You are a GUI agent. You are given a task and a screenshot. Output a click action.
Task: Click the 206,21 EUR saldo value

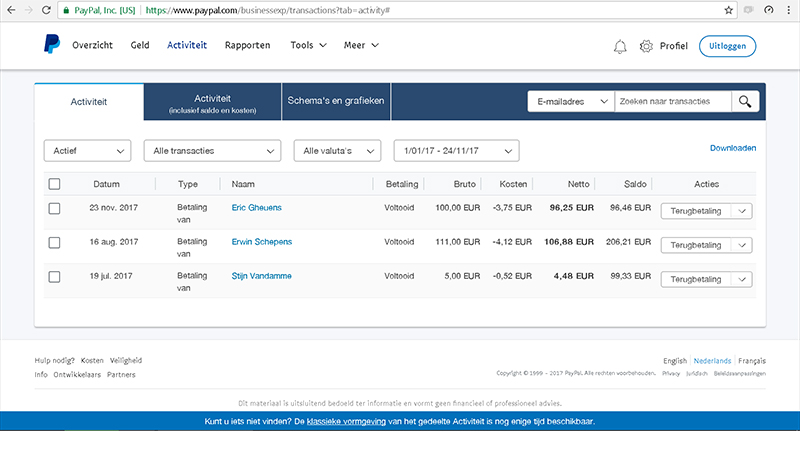point(629,242)
